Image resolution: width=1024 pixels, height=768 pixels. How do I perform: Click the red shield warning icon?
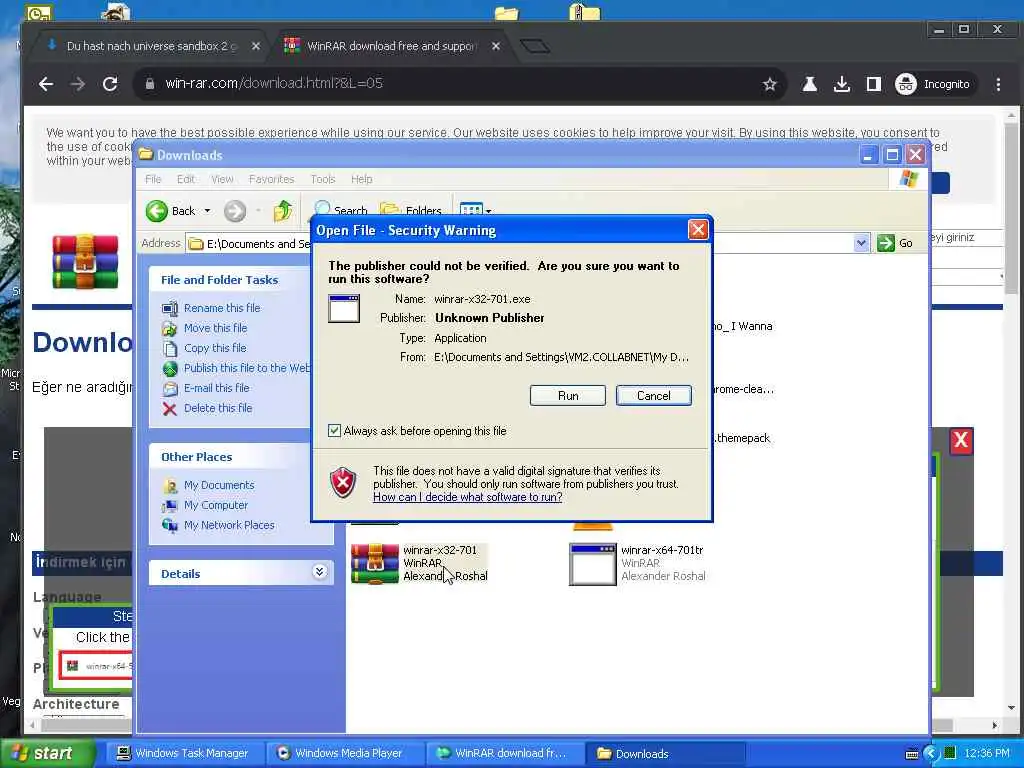click(x=344, y=483)
